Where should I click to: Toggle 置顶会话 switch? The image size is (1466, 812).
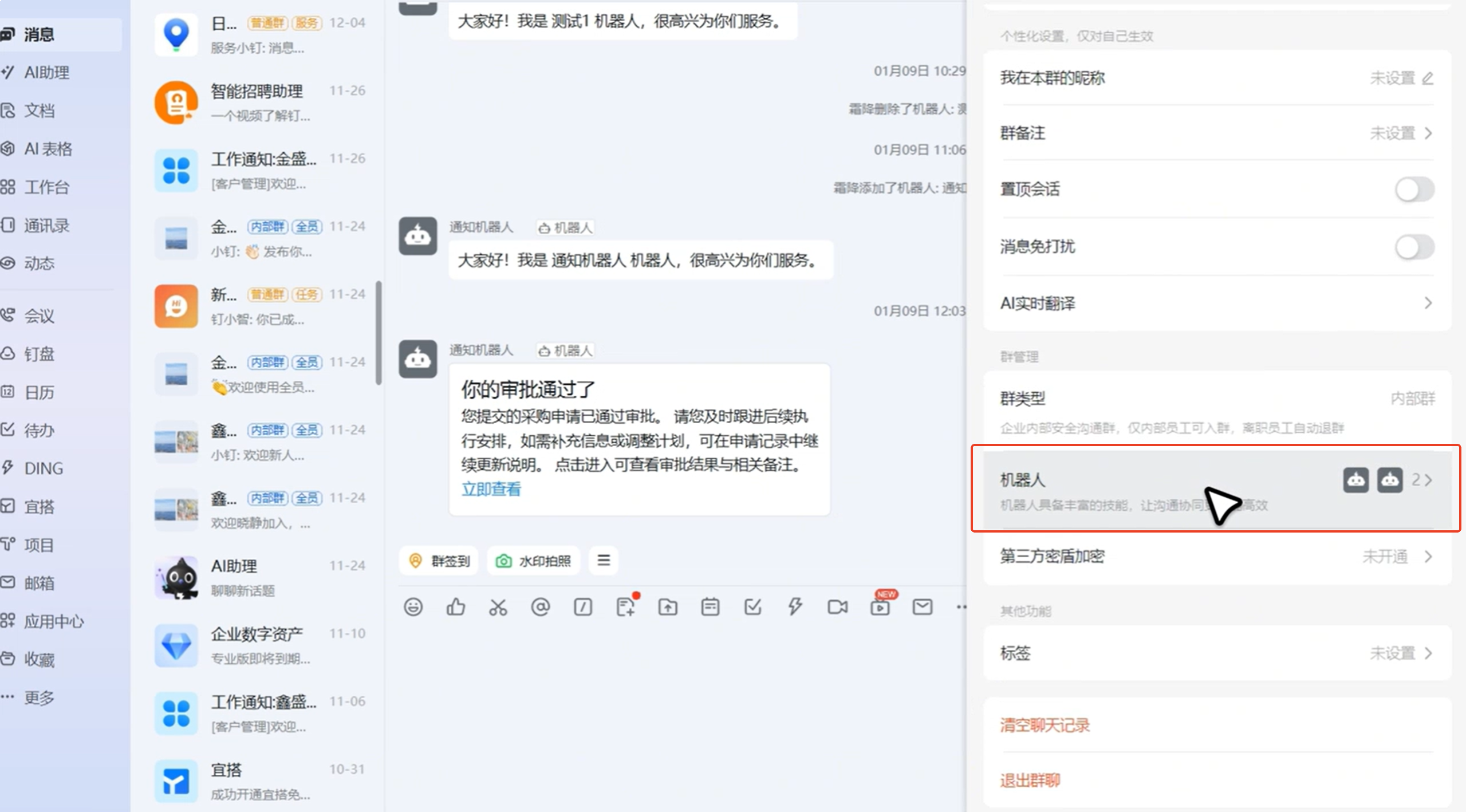(1414, 190)
